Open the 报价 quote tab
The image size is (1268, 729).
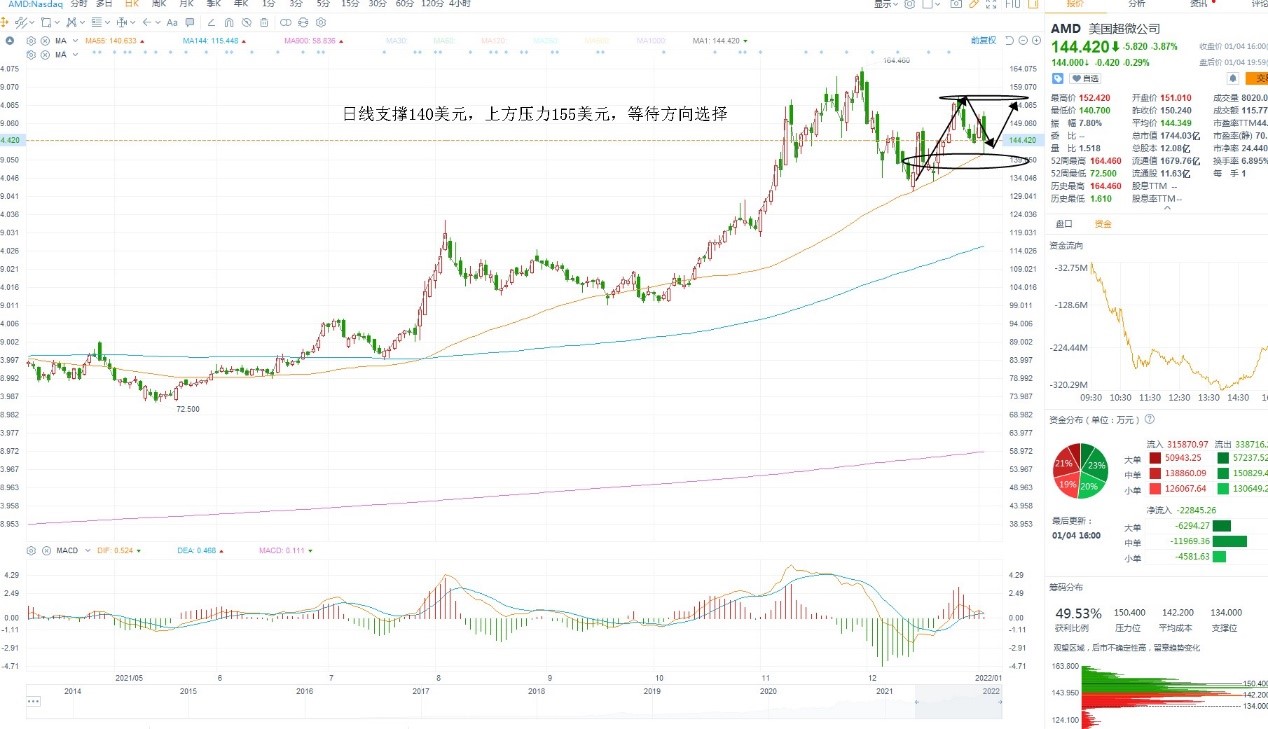pyautogui.click(x=1074, y=3)
